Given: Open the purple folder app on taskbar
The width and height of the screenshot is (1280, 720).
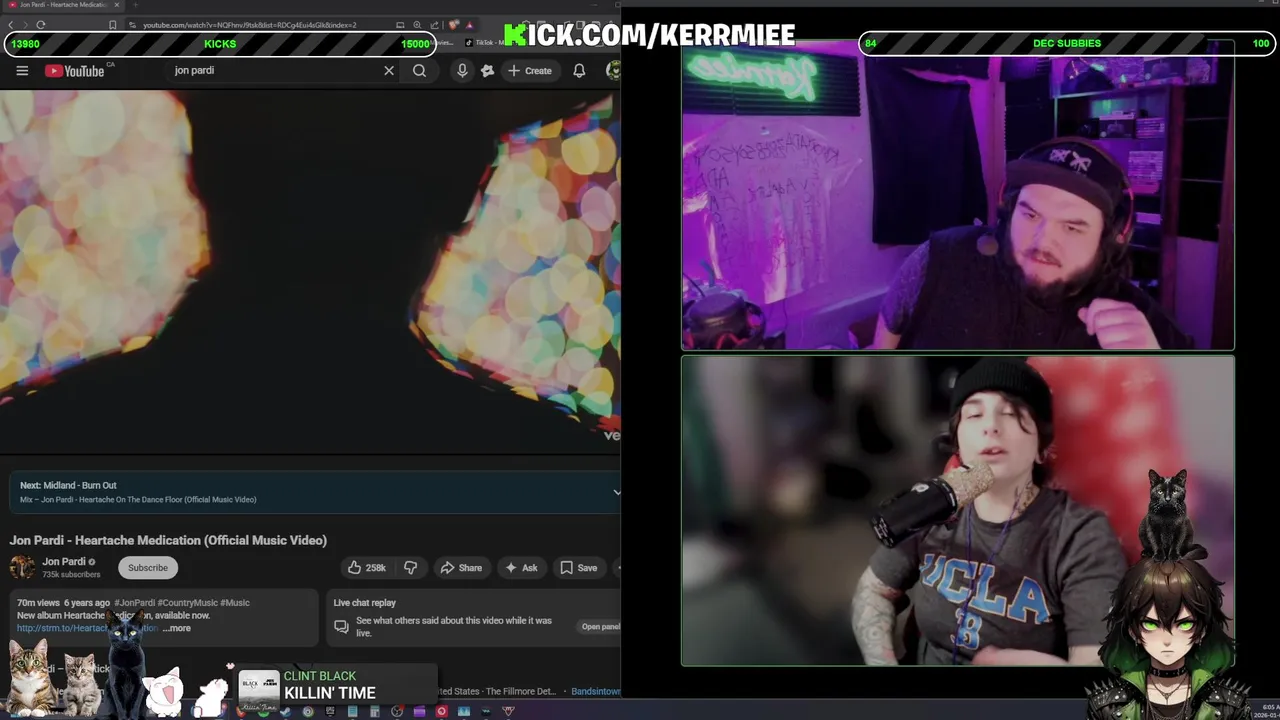Looking at the screenshot, I should point(419,712).
